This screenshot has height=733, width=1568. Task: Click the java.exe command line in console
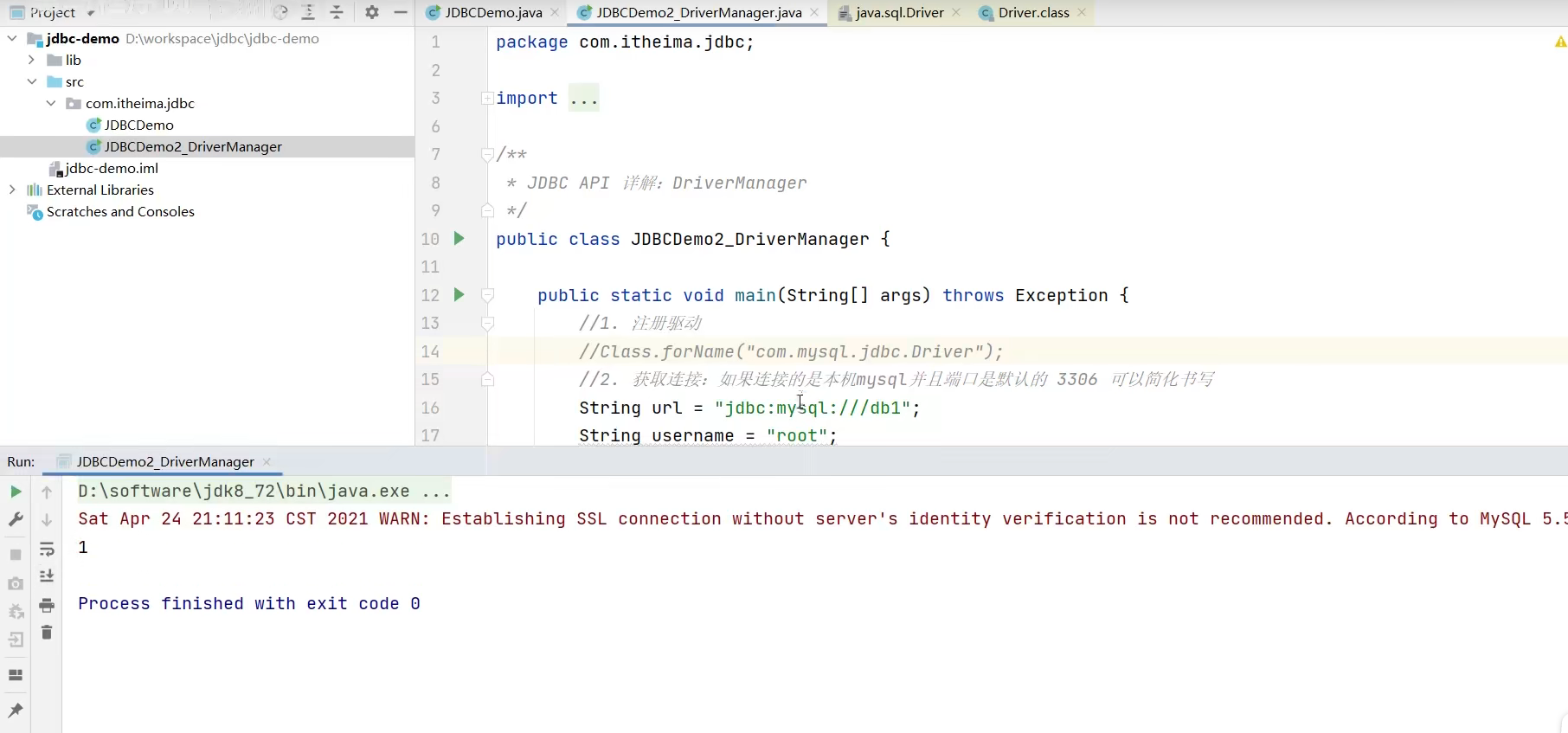(x=264, y=491)
